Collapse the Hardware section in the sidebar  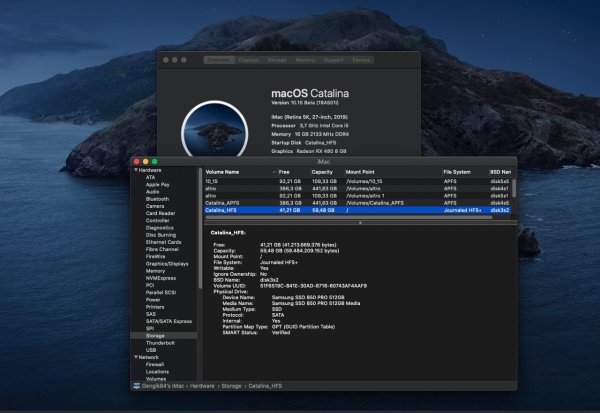pyautogui.click(x=135, y=171)
